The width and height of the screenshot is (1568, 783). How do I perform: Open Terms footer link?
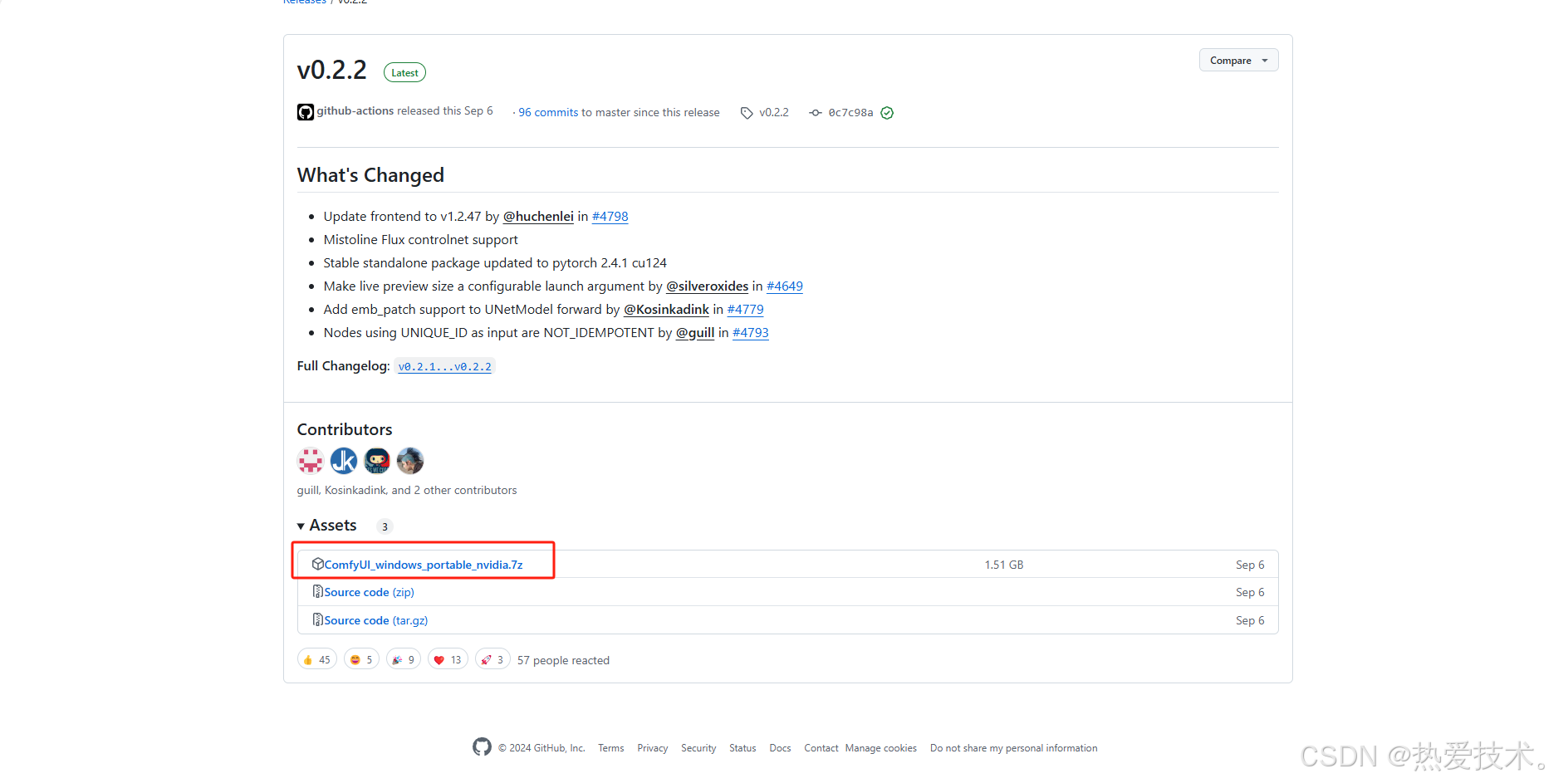tap(611, 749)
